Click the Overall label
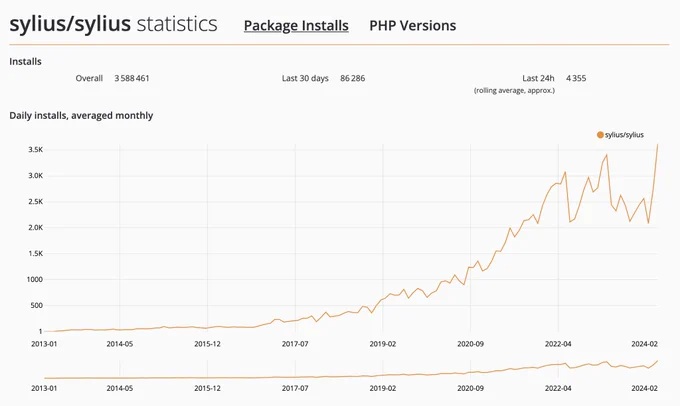 pos(89,79)
